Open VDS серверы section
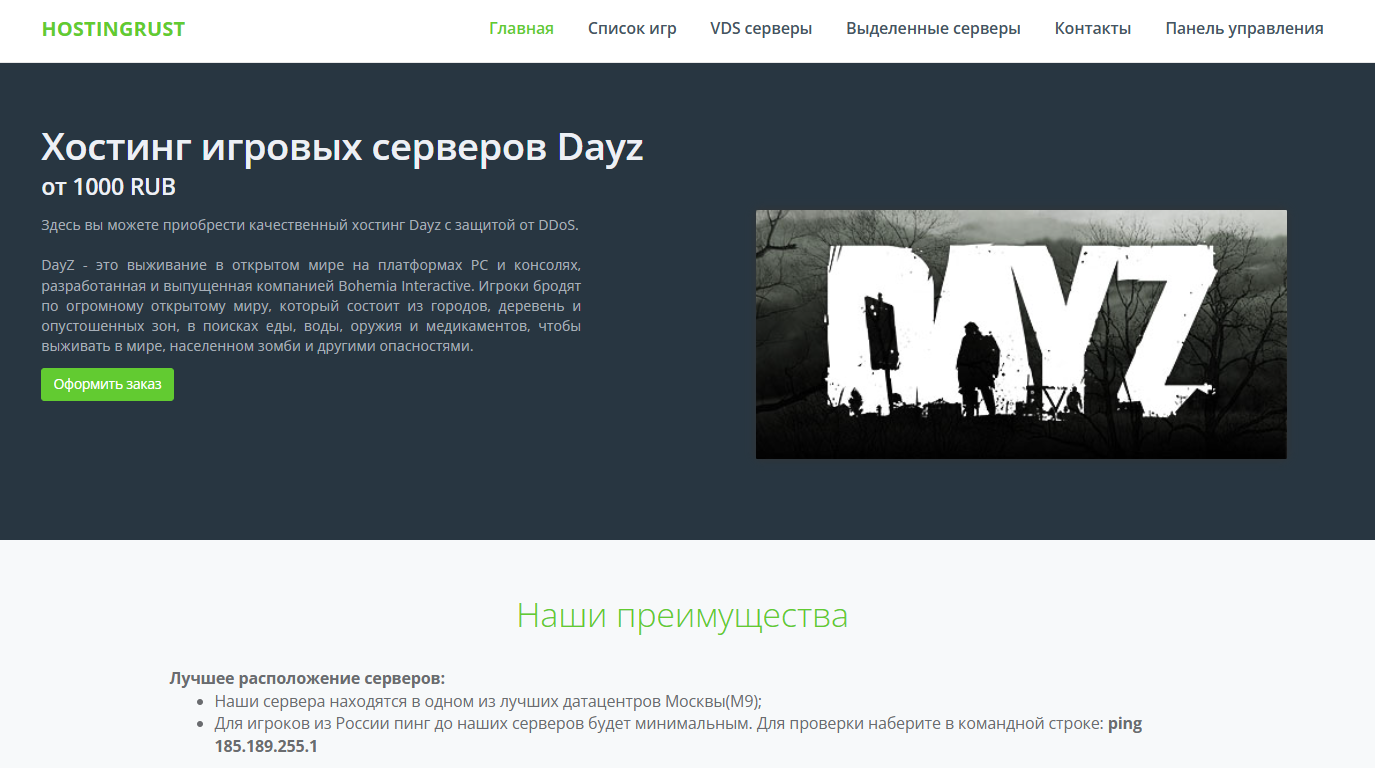This screenshot has width=1375, height=768. [761, 28]
